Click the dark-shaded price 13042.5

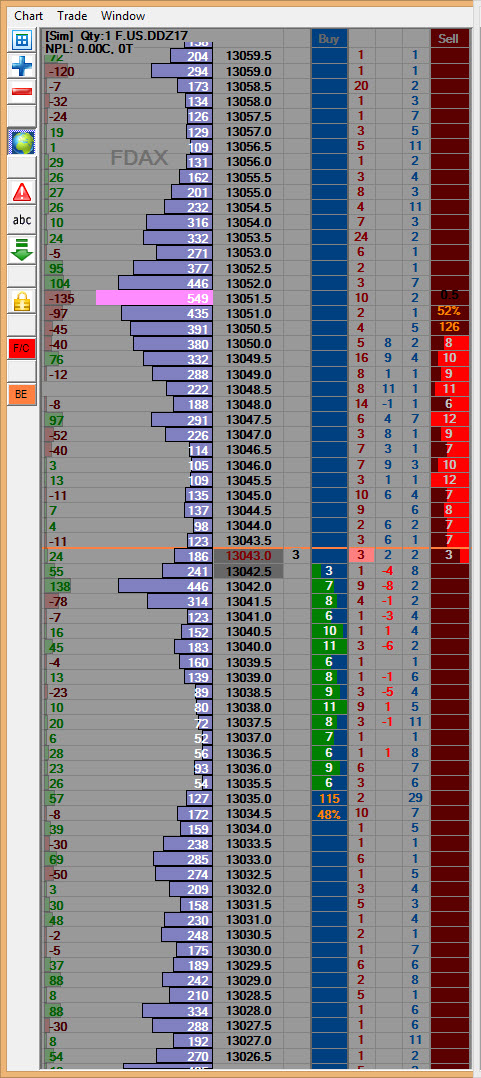249,571
